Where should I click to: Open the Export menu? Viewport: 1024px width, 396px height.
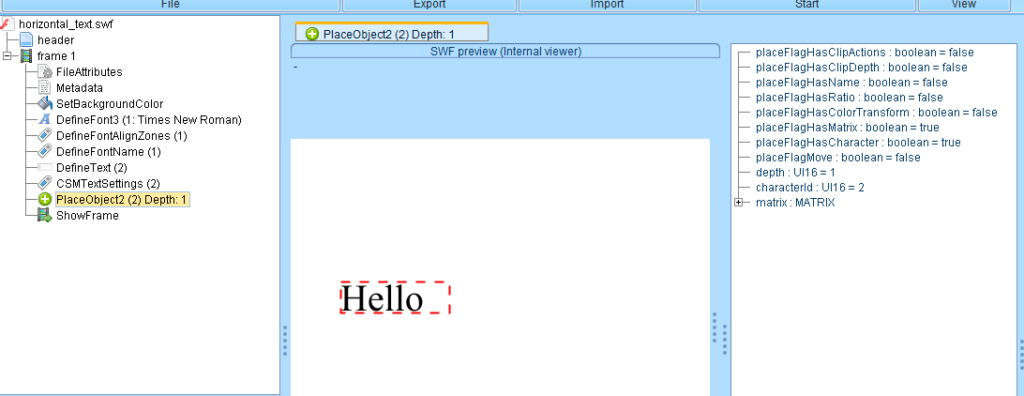pos(429,5)
